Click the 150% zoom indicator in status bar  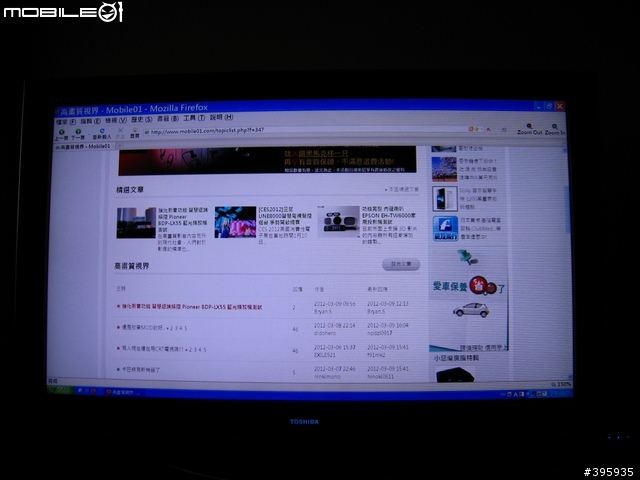click(561, 384)
